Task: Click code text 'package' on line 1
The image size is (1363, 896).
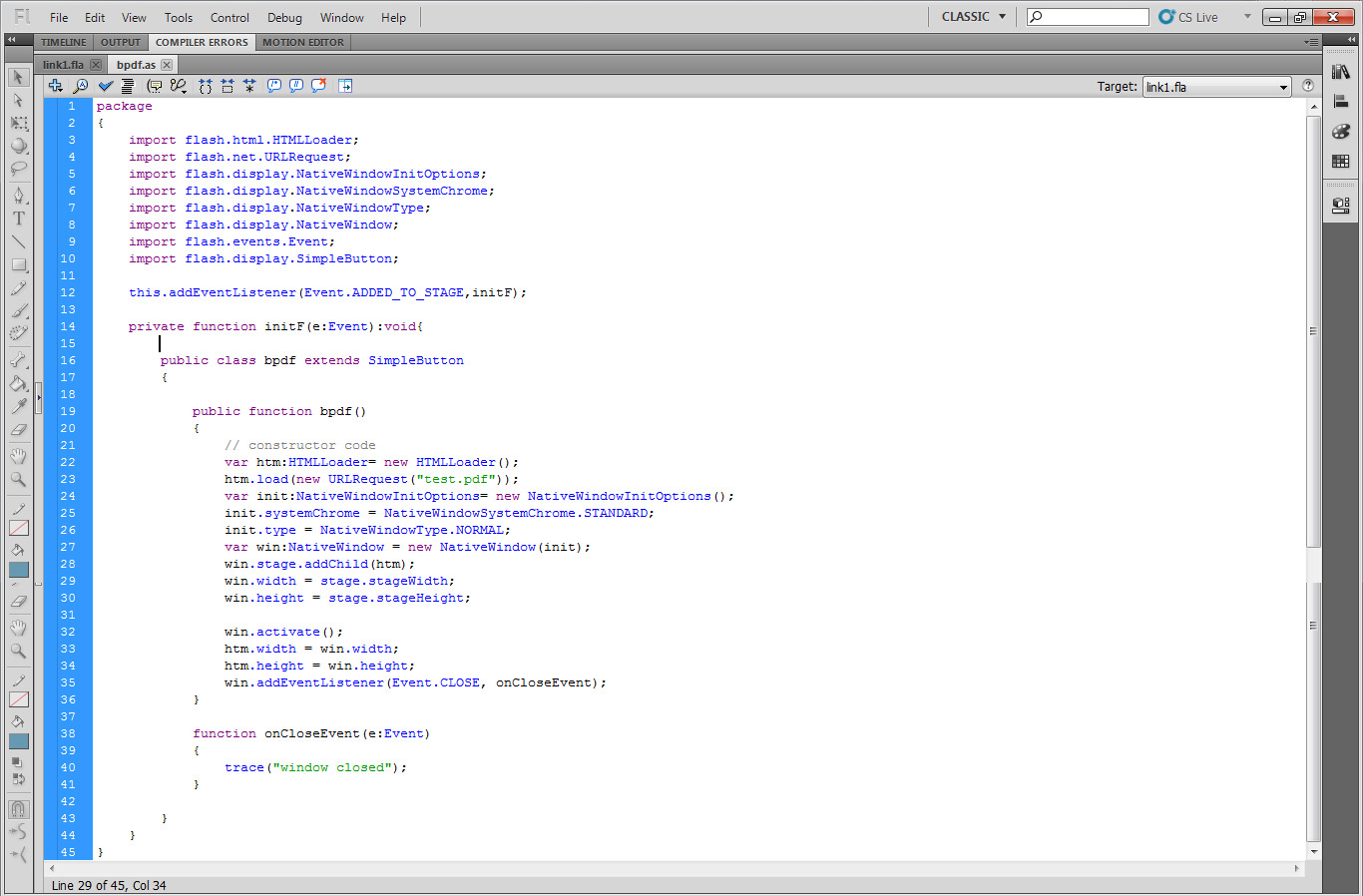Action: click(125, 106)
